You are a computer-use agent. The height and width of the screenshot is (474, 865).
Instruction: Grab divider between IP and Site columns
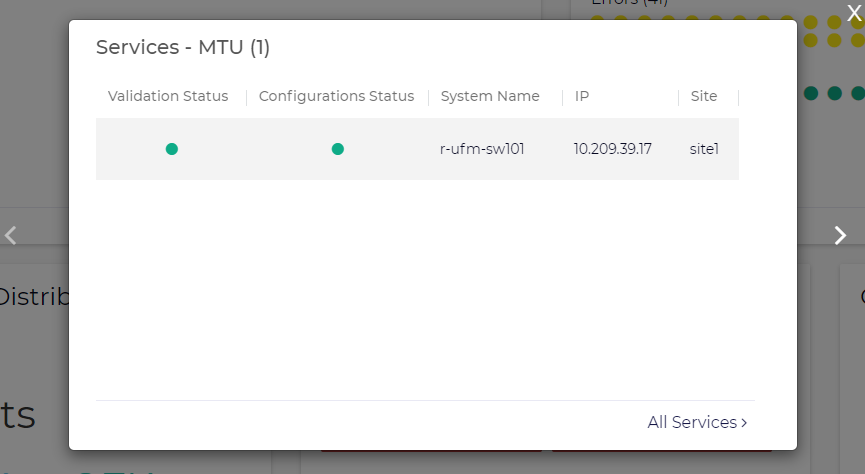[678, 97]
